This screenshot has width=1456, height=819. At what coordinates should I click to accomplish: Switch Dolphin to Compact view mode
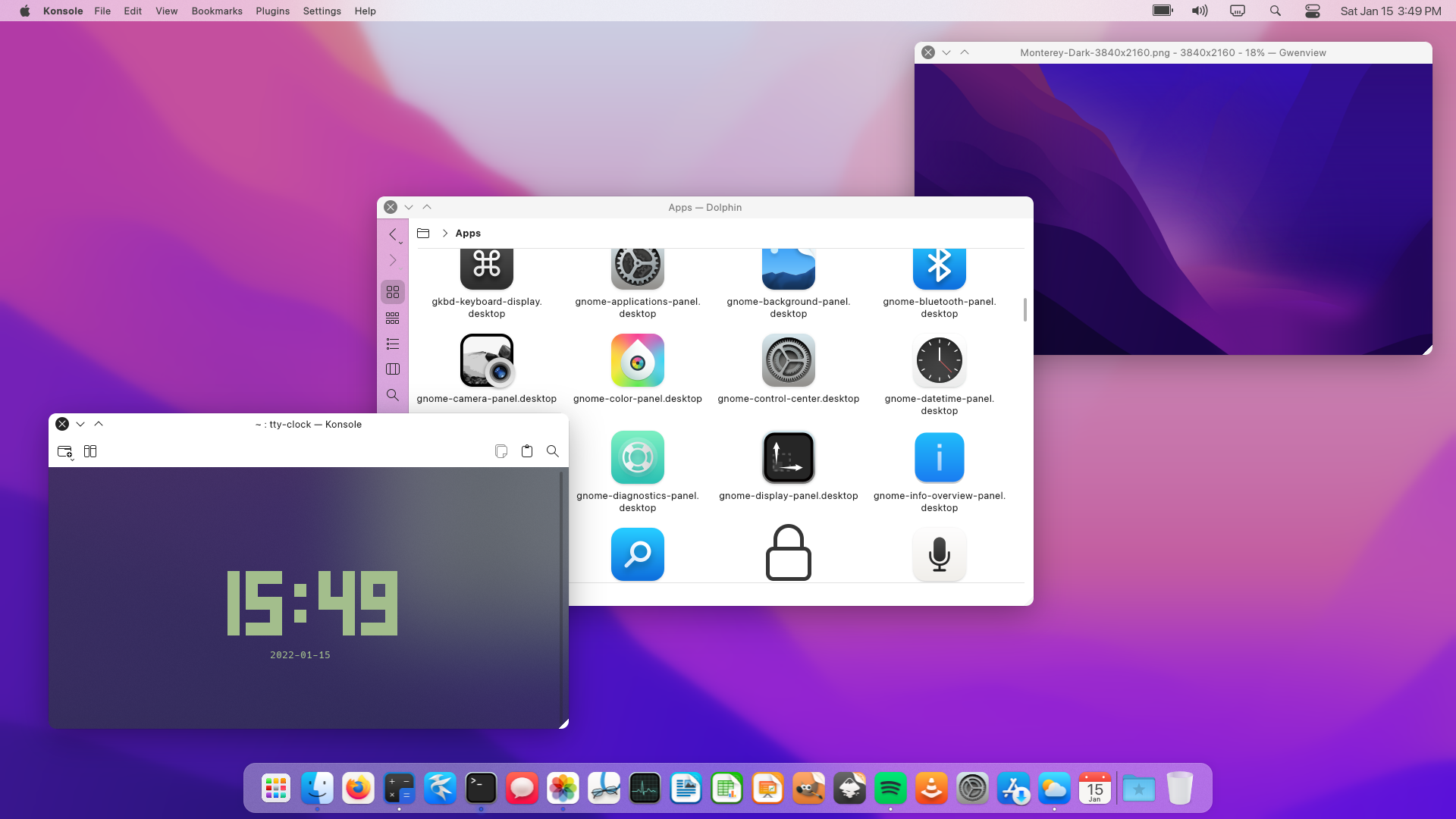coord(393,318)
